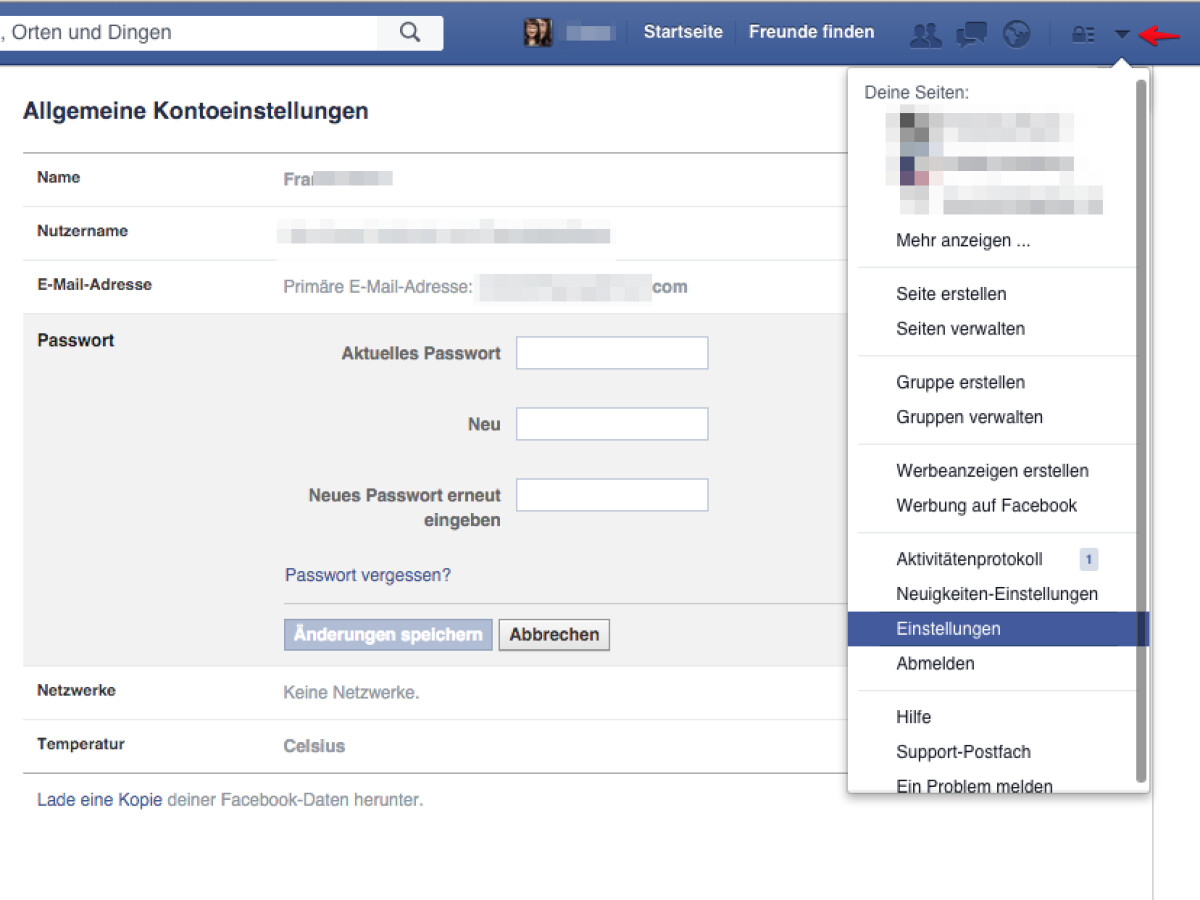Choose Werbeanzeigen erstellen
Image resolution: width=1200 pixels, height=900 pixels.
coord(992,471)
